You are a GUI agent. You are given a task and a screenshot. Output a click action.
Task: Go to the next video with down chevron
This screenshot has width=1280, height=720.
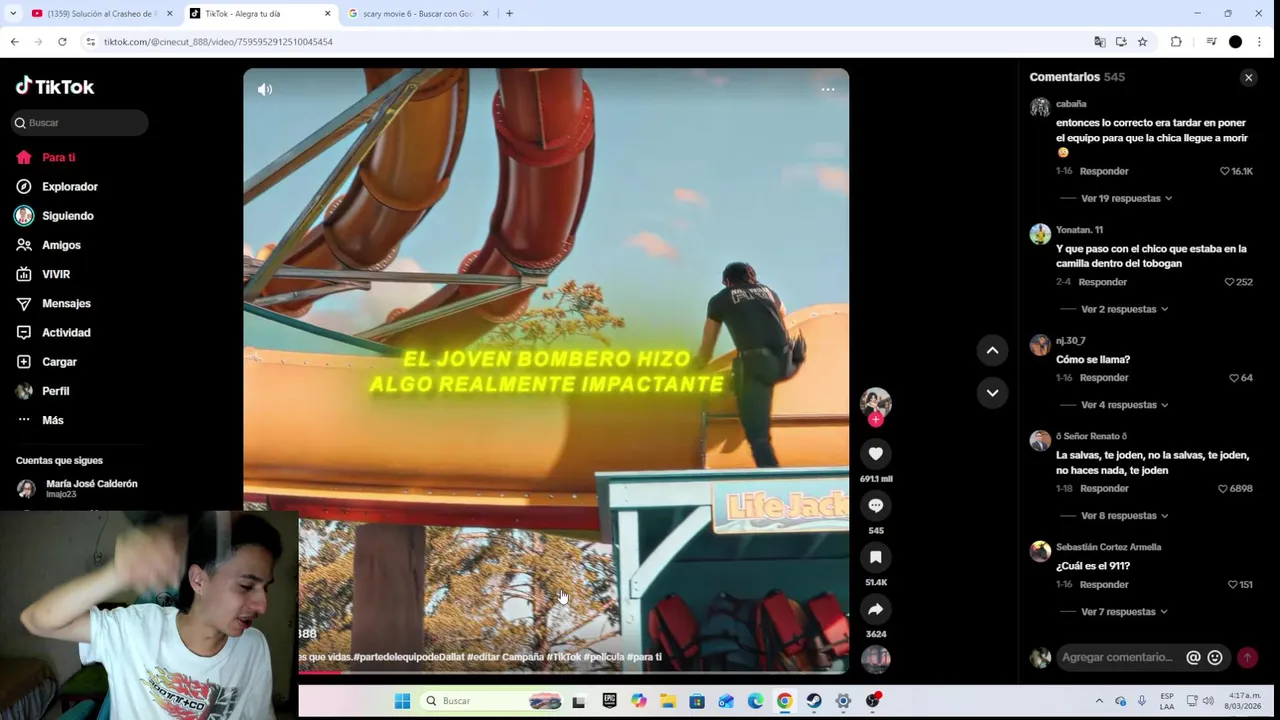(992, 393)
